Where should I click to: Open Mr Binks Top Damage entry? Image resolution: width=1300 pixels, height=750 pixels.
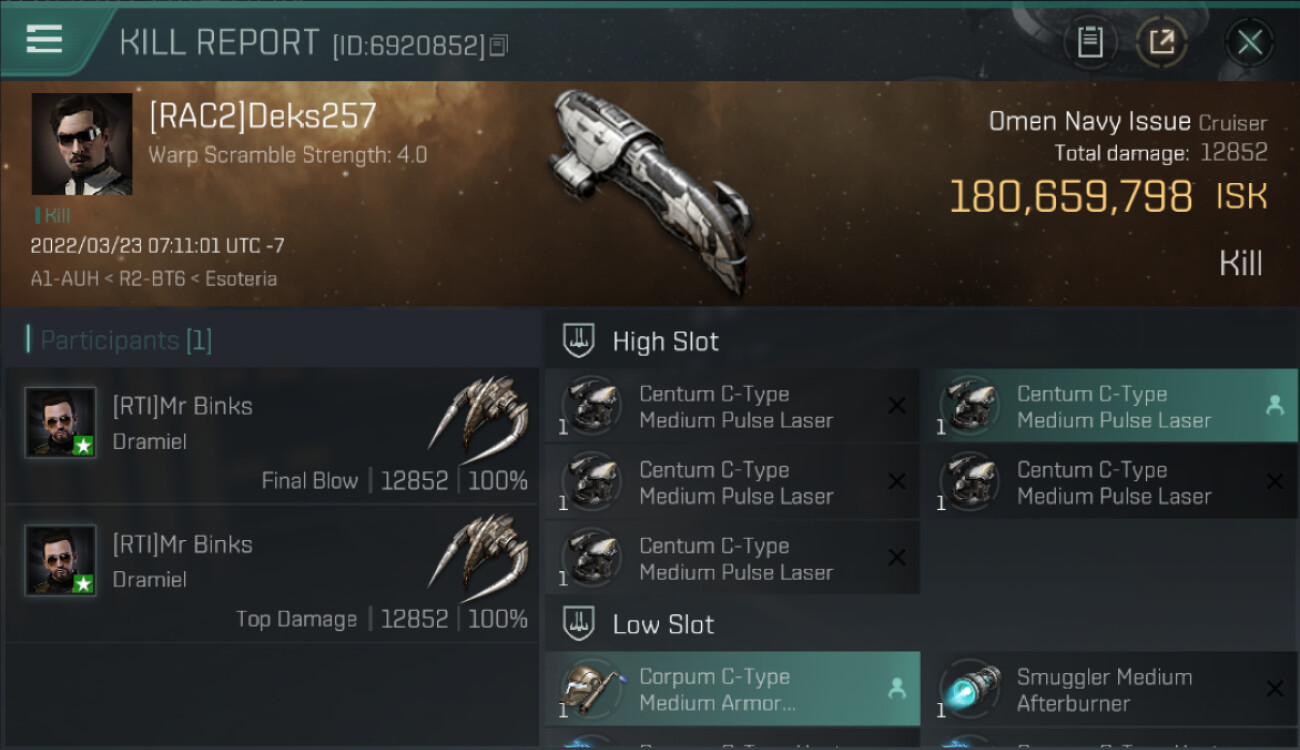click(272, 574)
